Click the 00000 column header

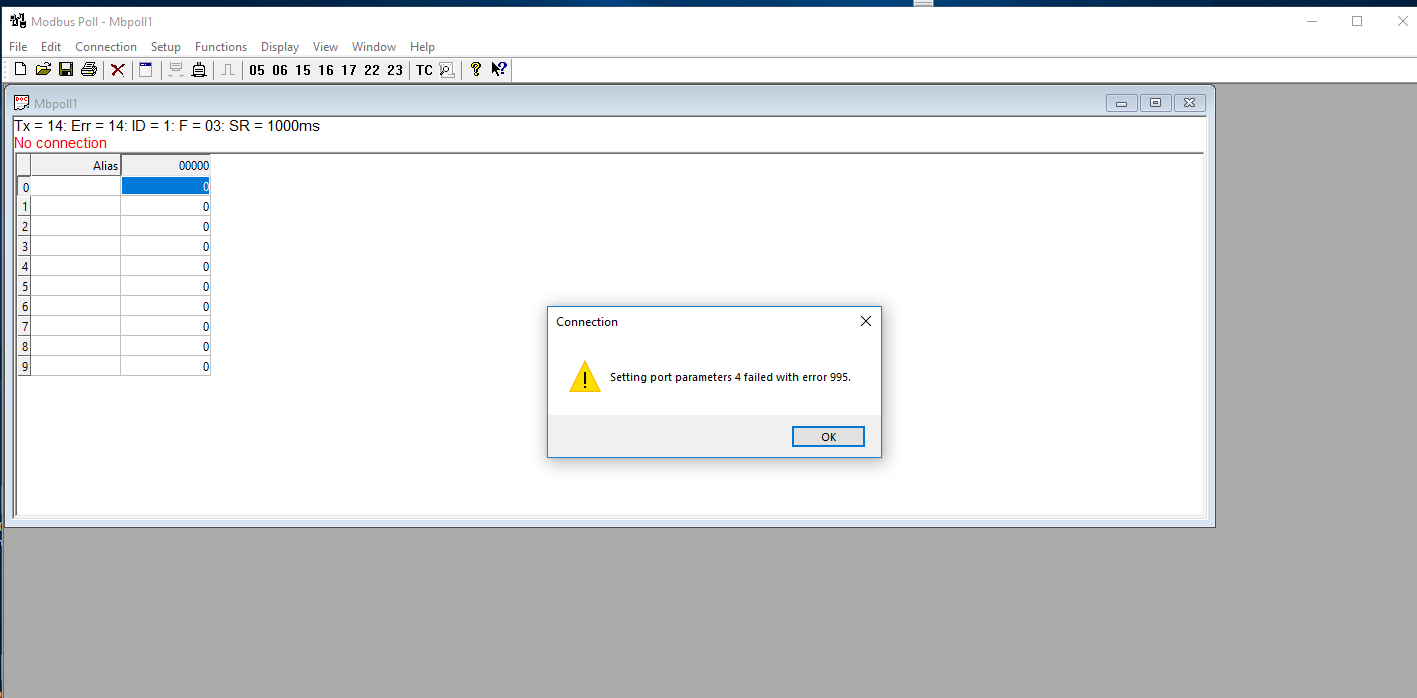click(x=166, y=166)
